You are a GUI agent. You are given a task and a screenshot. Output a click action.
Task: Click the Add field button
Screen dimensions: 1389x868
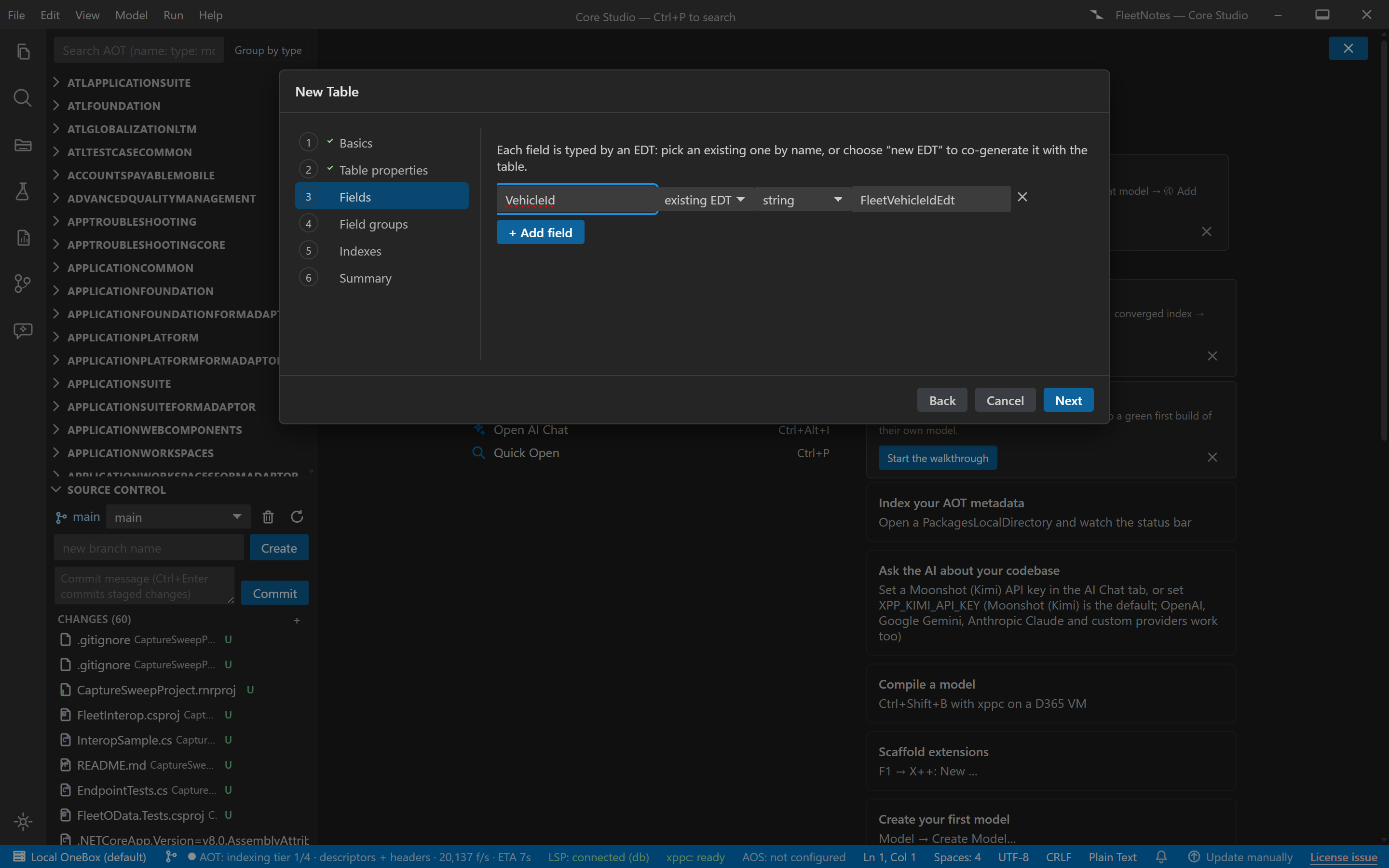click(x=540, y=232)
